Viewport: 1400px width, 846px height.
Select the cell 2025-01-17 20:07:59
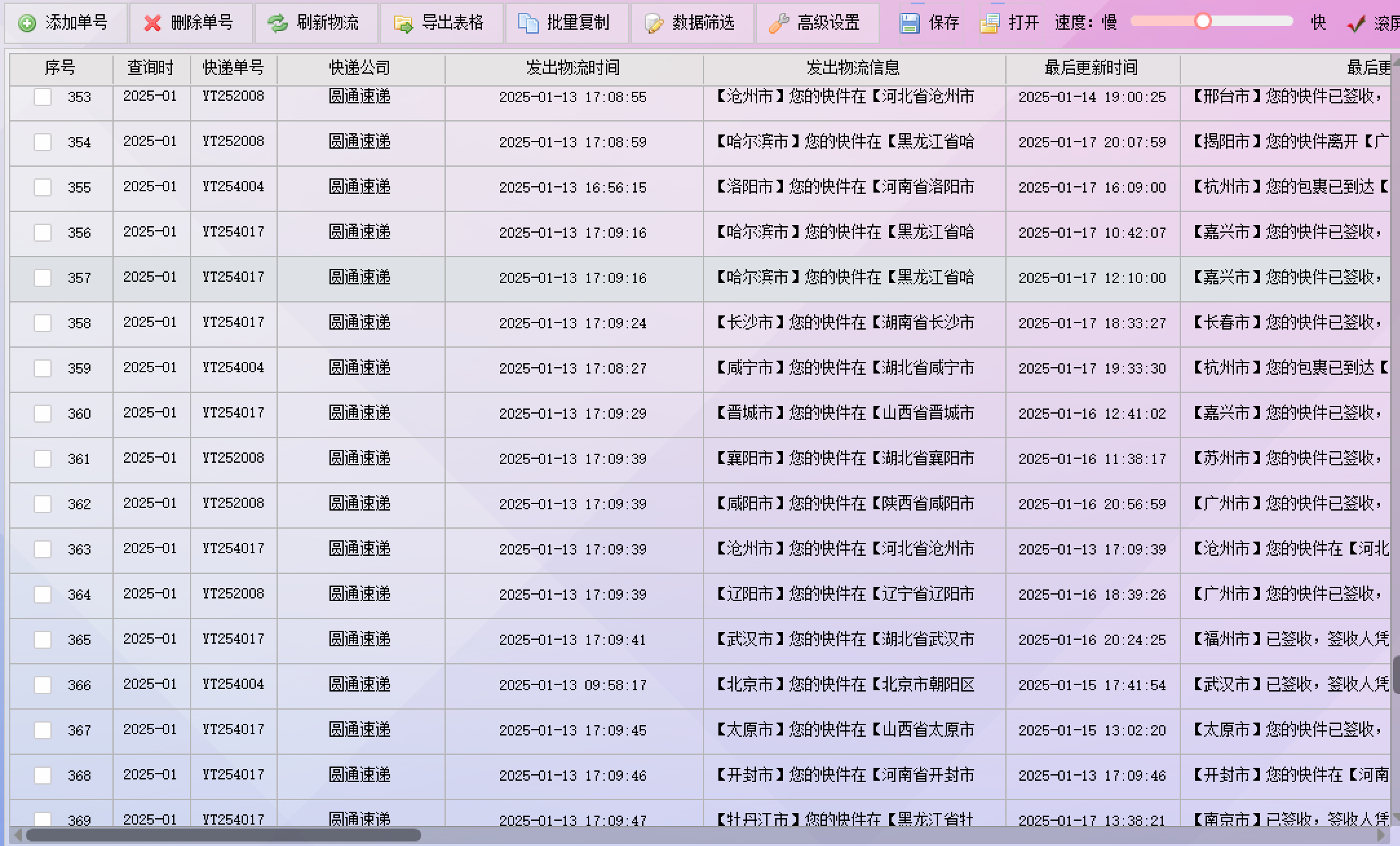(1092, 142)
